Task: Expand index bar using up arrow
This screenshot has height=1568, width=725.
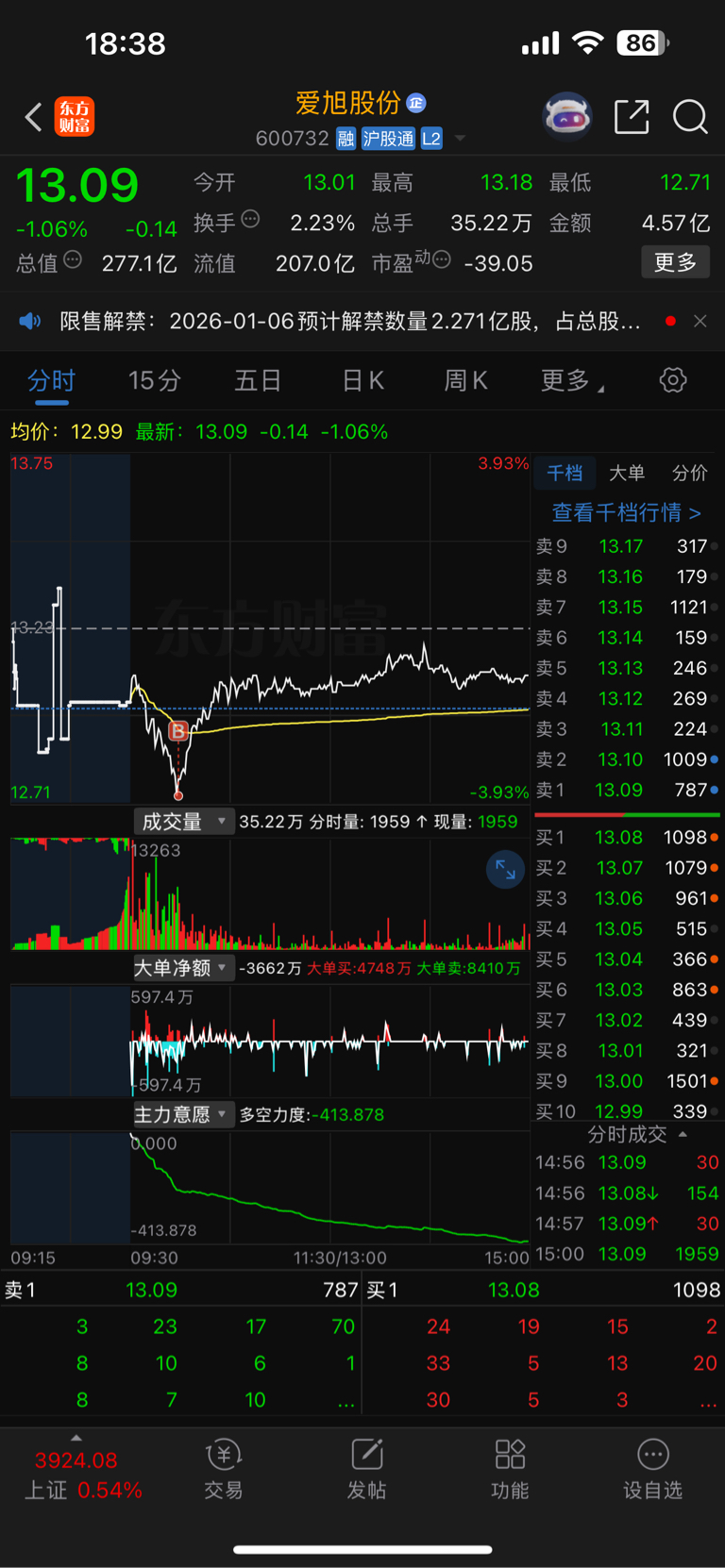Action: click(x=76, y=1438)
